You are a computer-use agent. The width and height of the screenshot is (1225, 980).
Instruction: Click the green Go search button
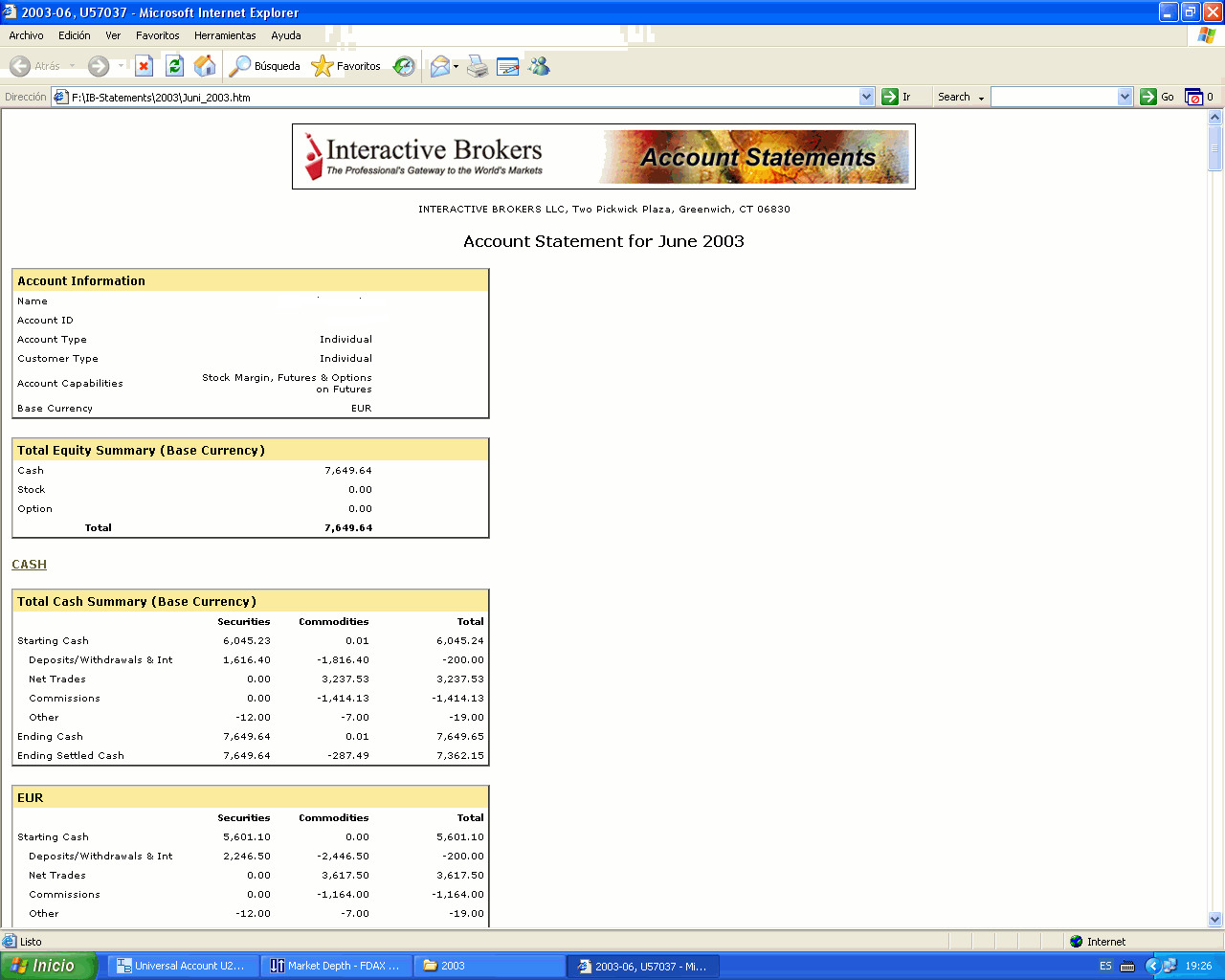click(x=1157, y=97)
